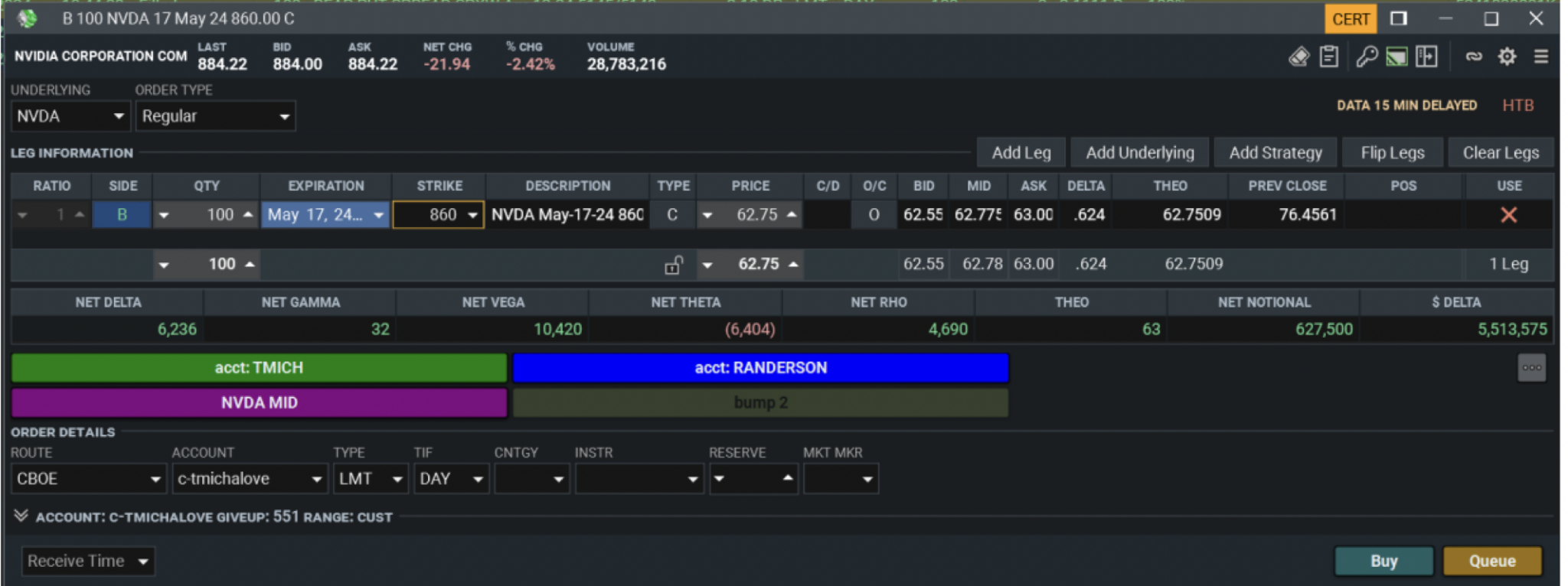1568x586 pixels.
Task: Open the hamburger menu icon
Action: pyautogui.click(x=1541, y=57)
